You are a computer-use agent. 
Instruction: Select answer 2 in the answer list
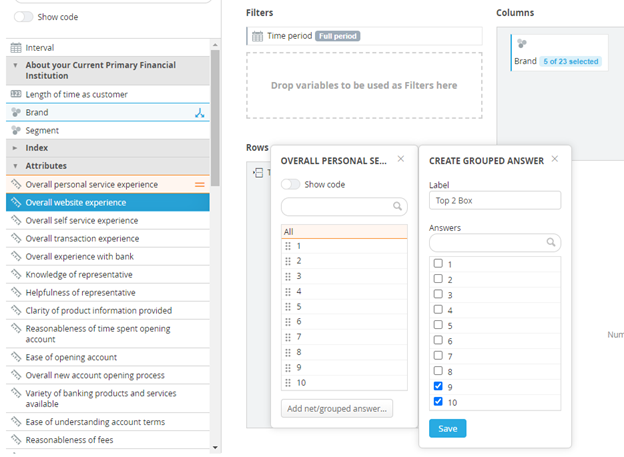[344, 261]
